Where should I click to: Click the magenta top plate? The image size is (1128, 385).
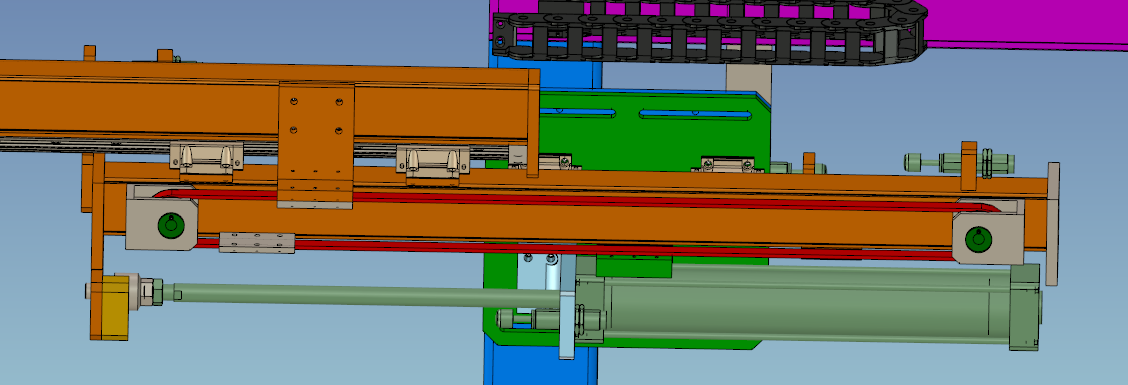click(1022, 23)
